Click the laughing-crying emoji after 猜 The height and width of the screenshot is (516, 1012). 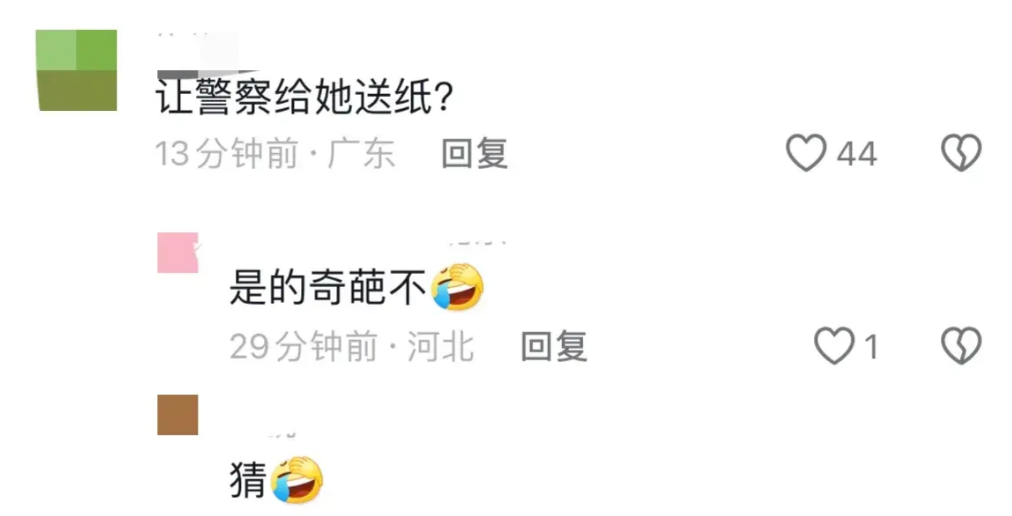[297, 480]
